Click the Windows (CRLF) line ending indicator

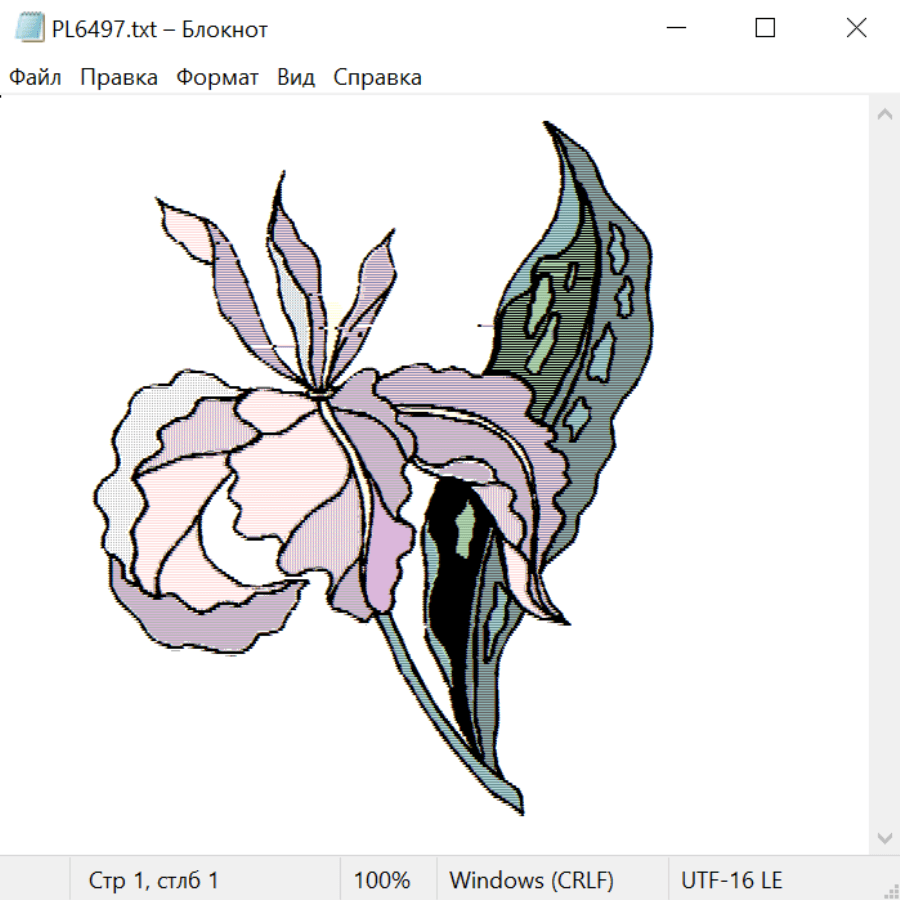click(x=531, y=881)
